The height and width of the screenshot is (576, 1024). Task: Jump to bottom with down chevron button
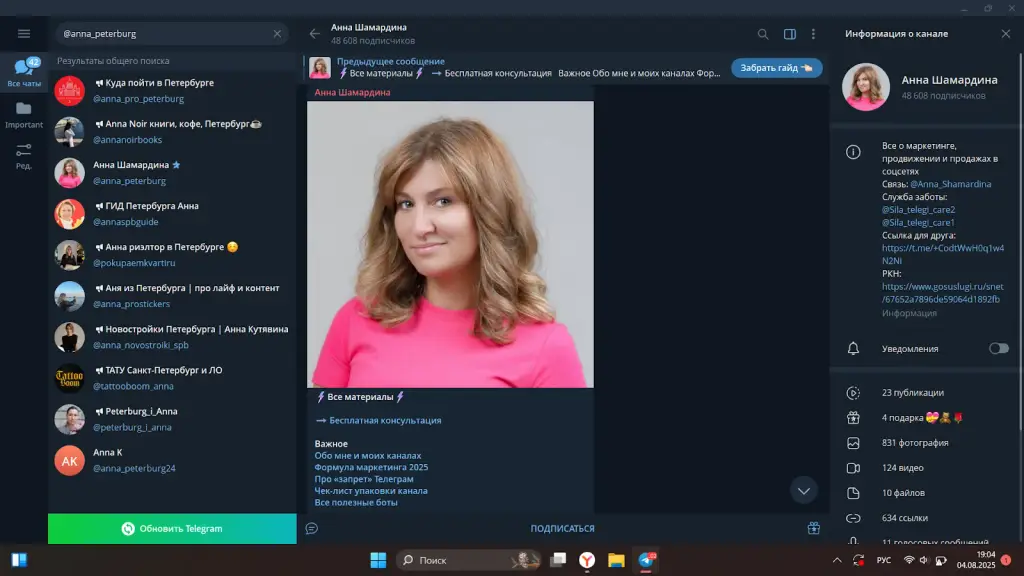click(x=803, y=491)
